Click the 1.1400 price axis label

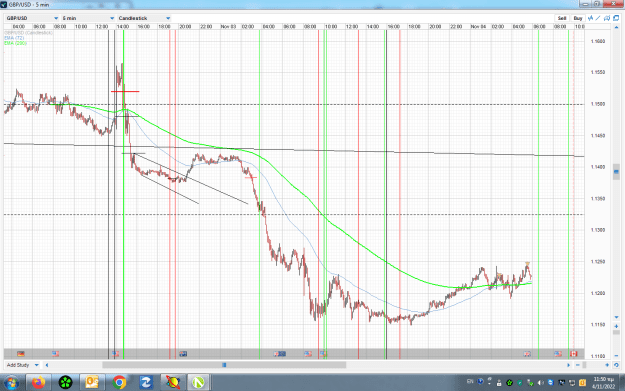tap(598, 167)
